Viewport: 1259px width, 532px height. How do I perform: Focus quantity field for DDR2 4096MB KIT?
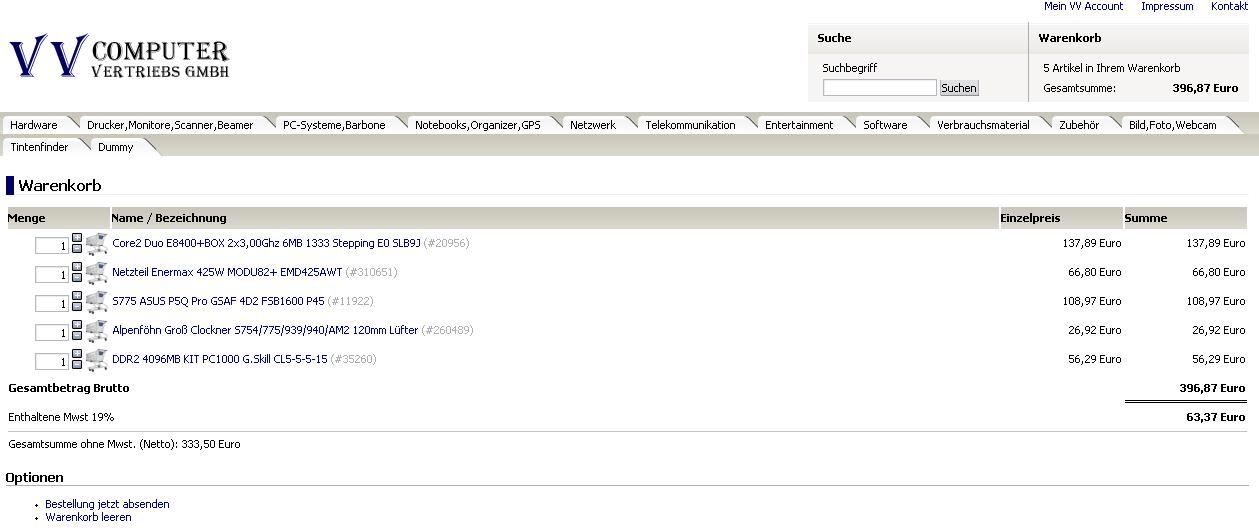coord(52,361)
